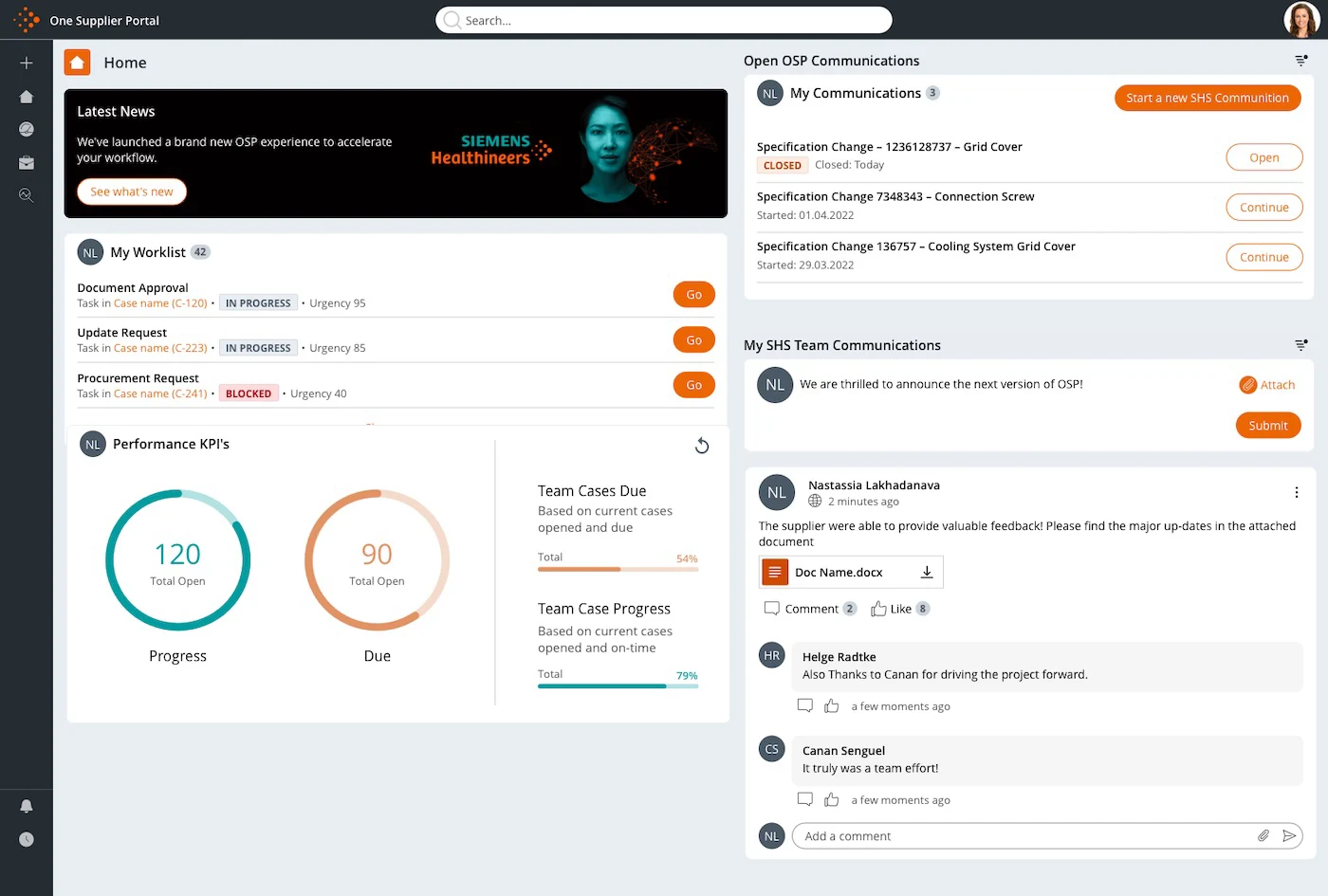Open more options menu on Nastassia's post
The image size is (1328, 896).
click(1296, 492)
